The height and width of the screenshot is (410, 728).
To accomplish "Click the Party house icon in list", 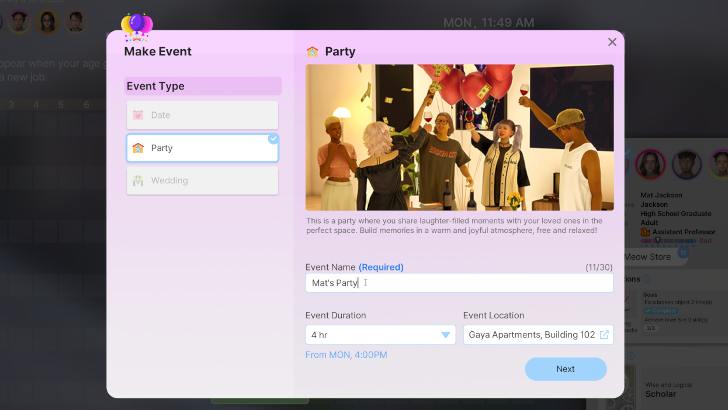I will [x=138, y=148].
